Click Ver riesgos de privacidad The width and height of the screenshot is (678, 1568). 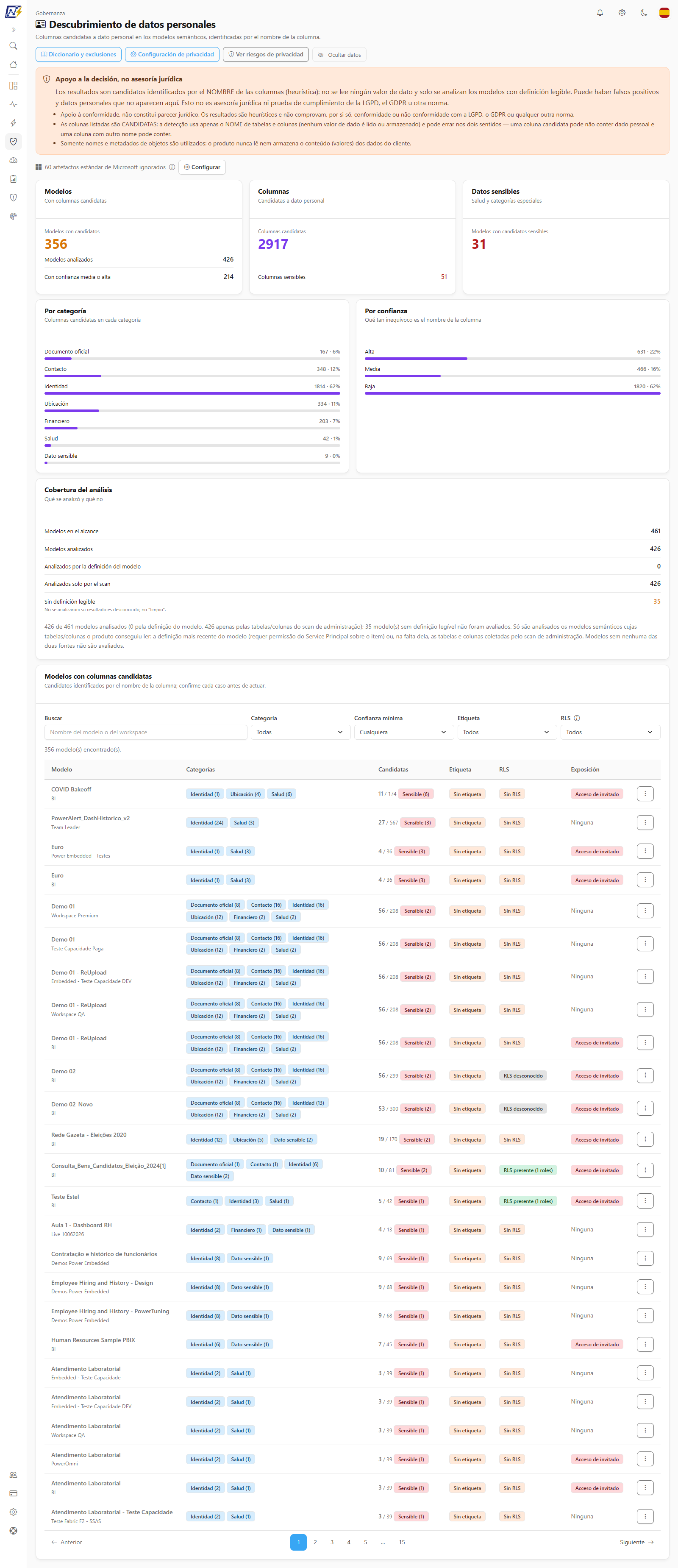pos(266,55)
